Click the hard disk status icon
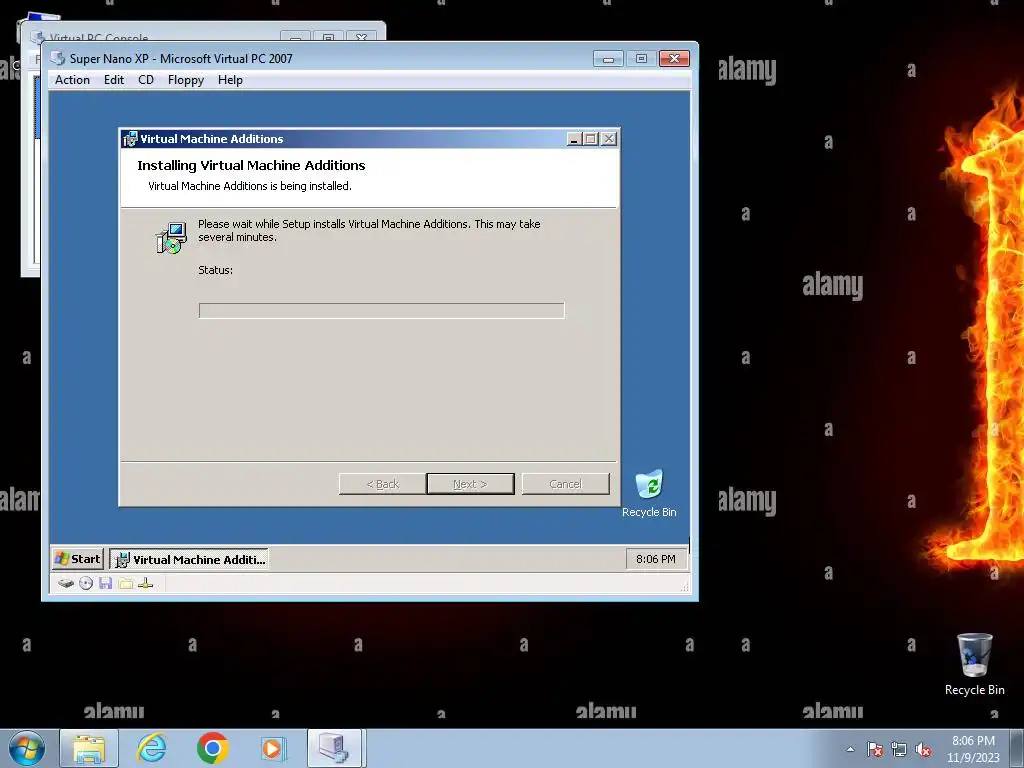The height and width of the screenshot is (768, 1024). point(65,583)
